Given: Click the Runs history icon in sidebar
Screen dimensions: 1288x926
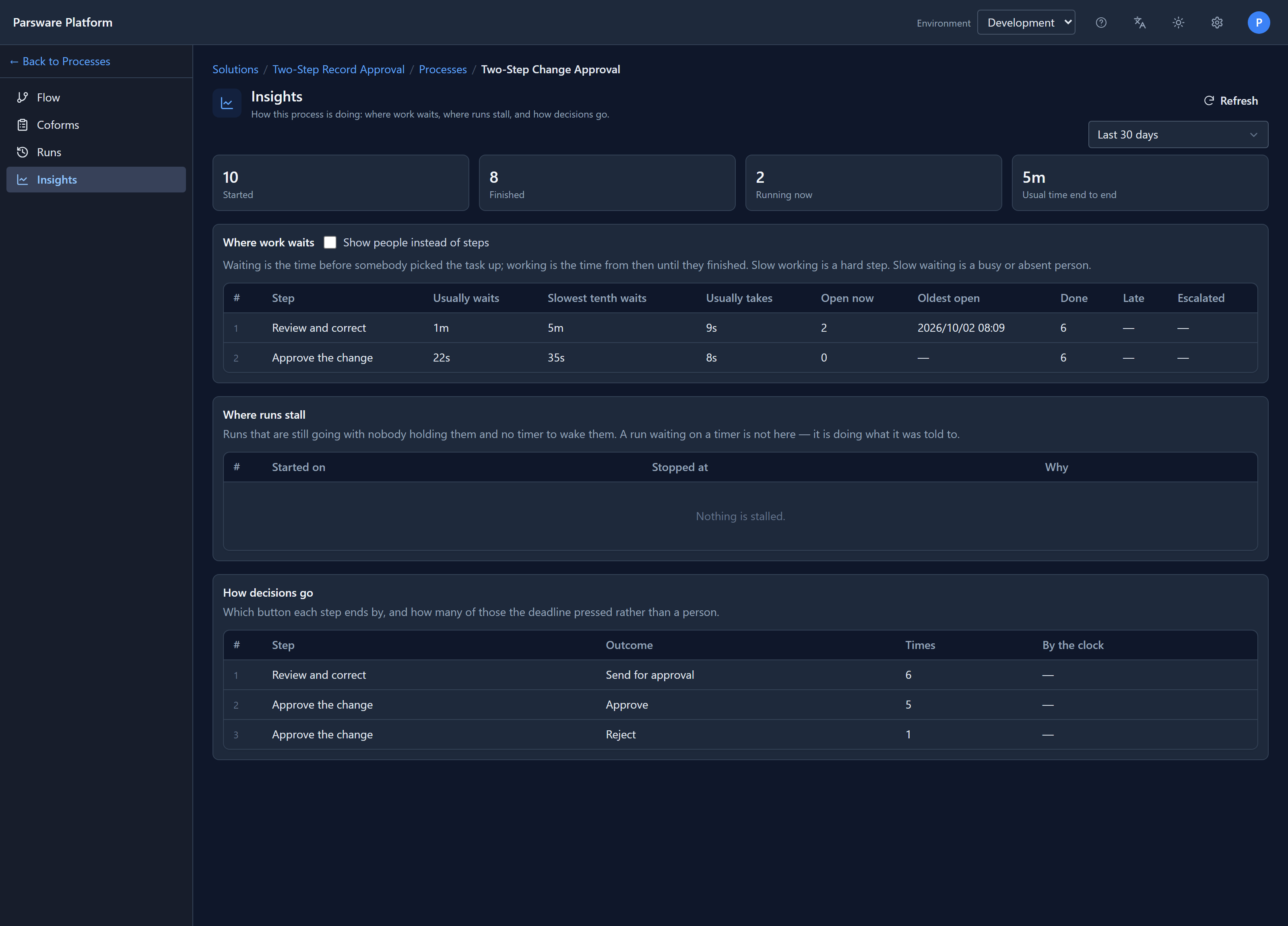Looking at the screenshot, I should point(23,152).
